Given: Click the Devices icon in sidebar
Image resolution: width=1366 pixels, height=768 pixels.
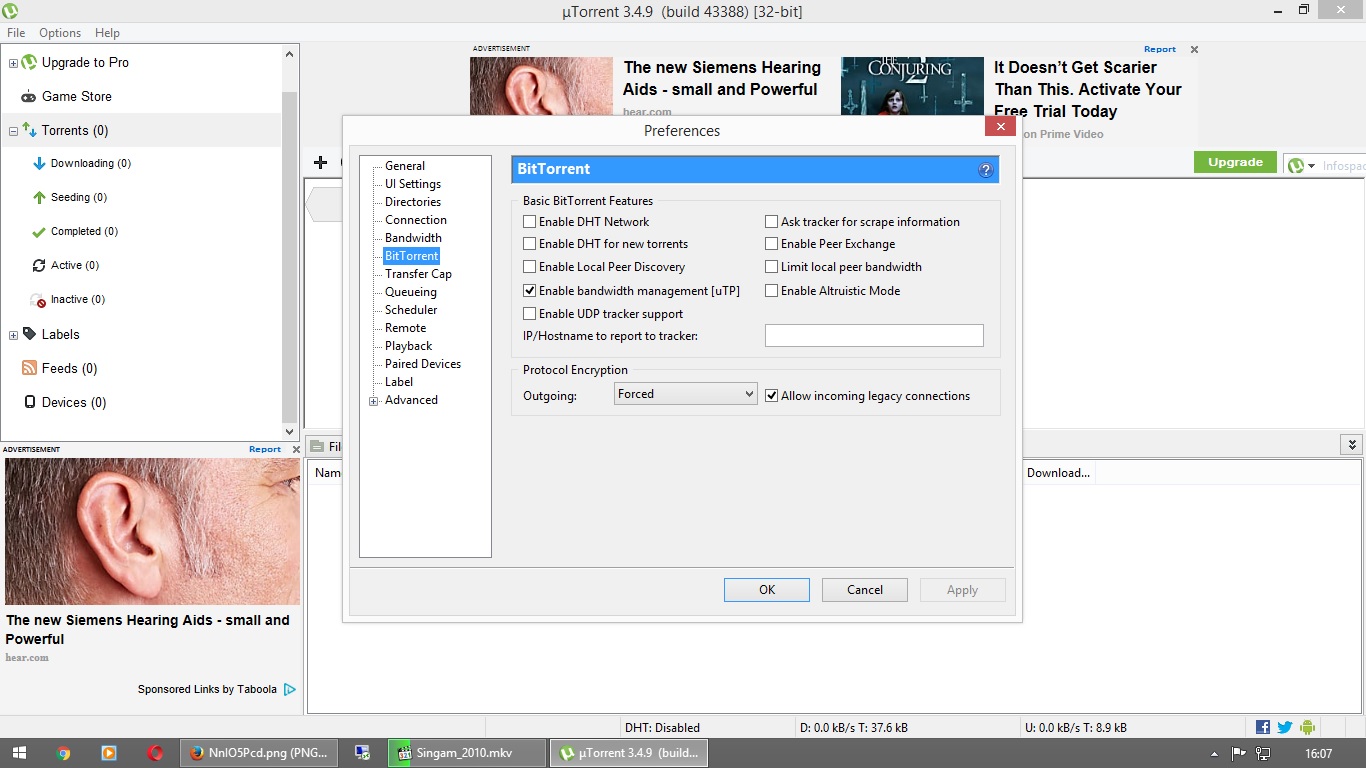Looking at the screenshot, I should click(x=29, y=402).
